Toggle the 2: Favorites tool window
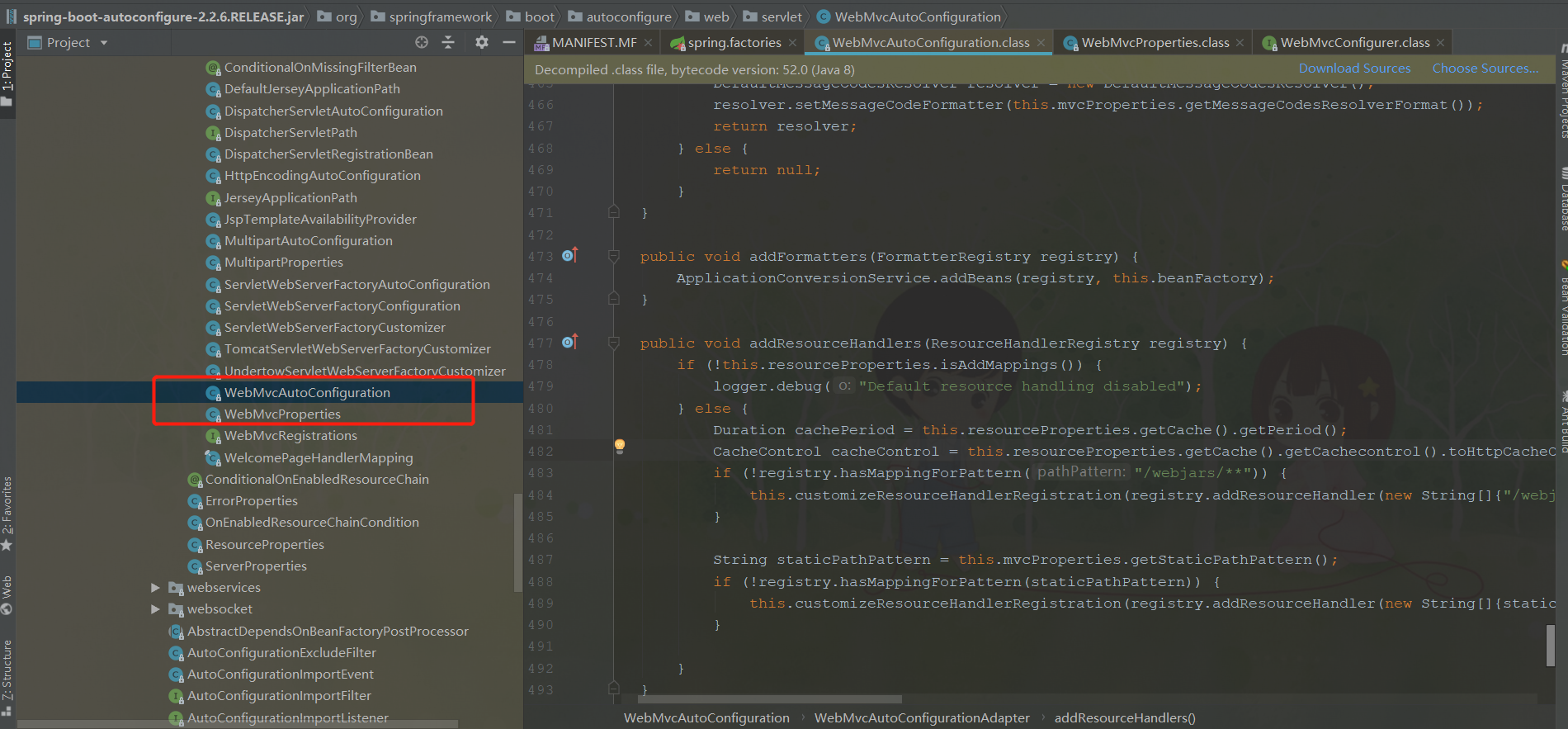The width and height of the screenshot is (1568, 729). coord(7,514)
